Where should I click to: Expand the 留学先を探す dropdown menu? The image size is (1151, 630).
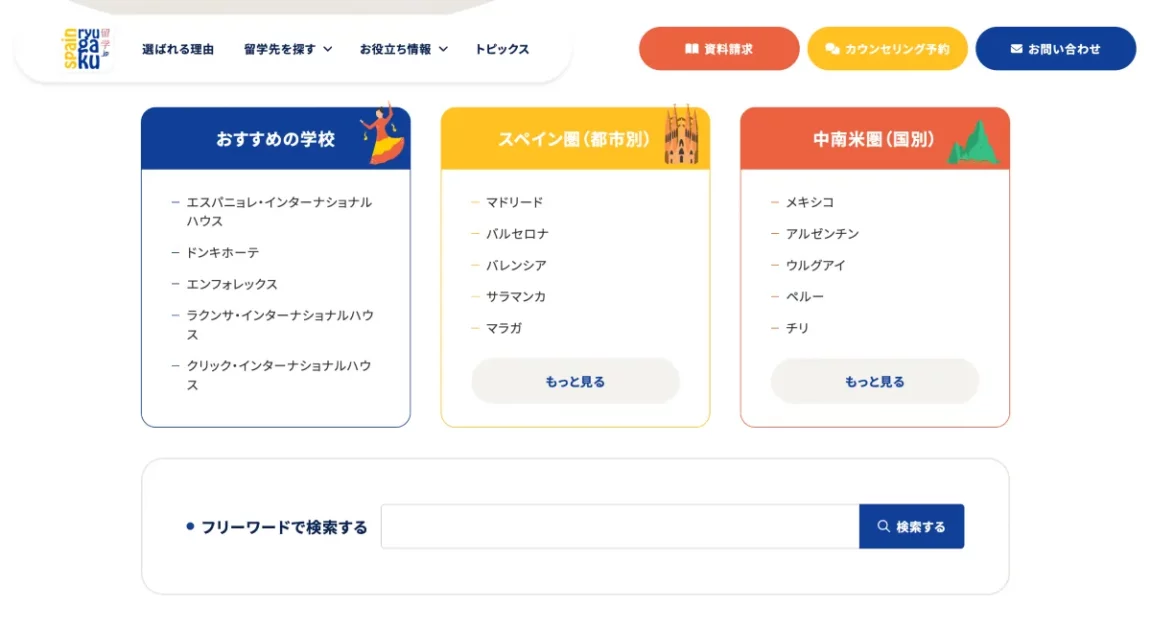288,49
